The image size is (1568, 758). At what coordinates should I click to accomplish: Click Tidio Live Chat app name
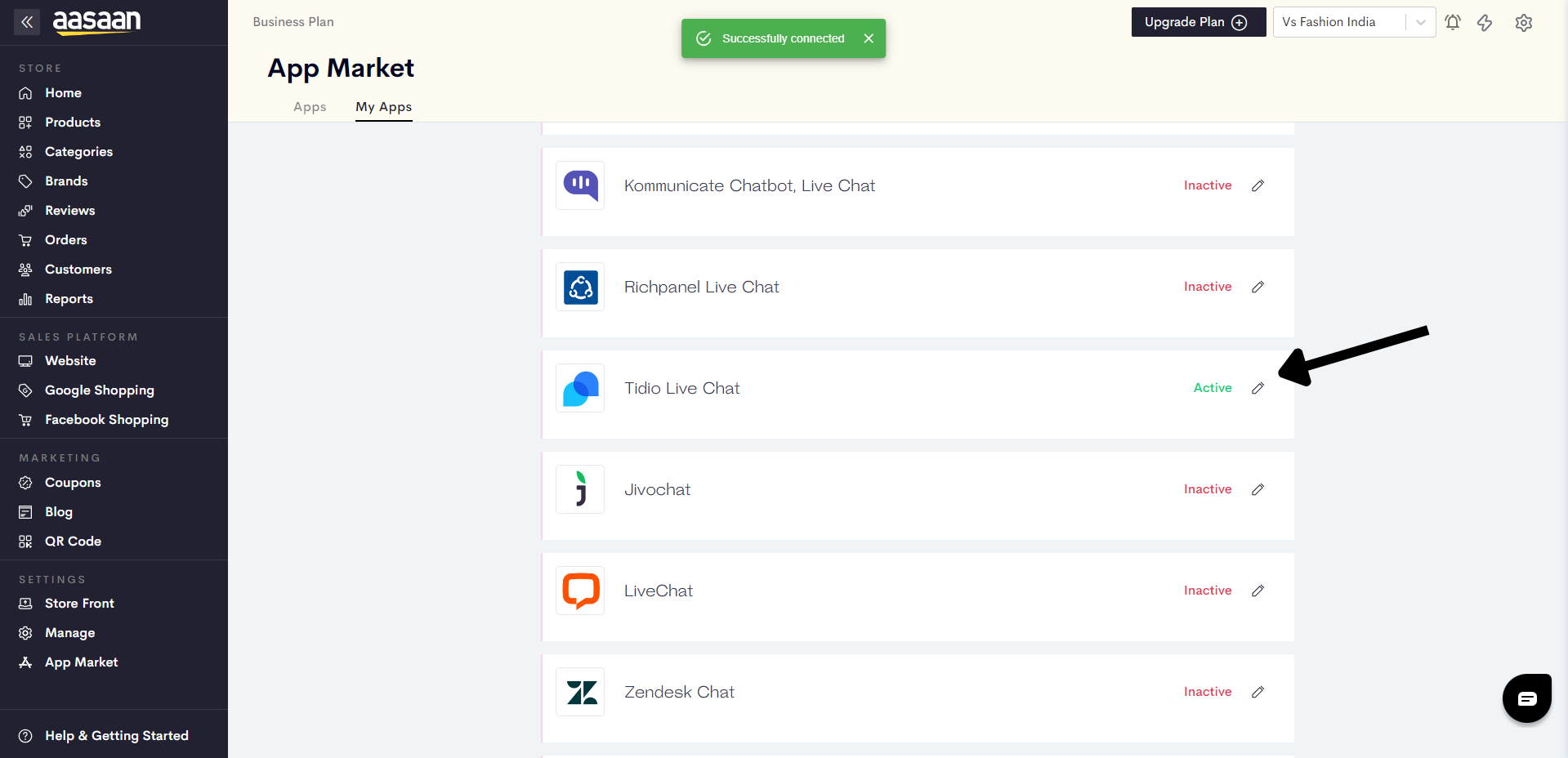click(x=681, y=388)
